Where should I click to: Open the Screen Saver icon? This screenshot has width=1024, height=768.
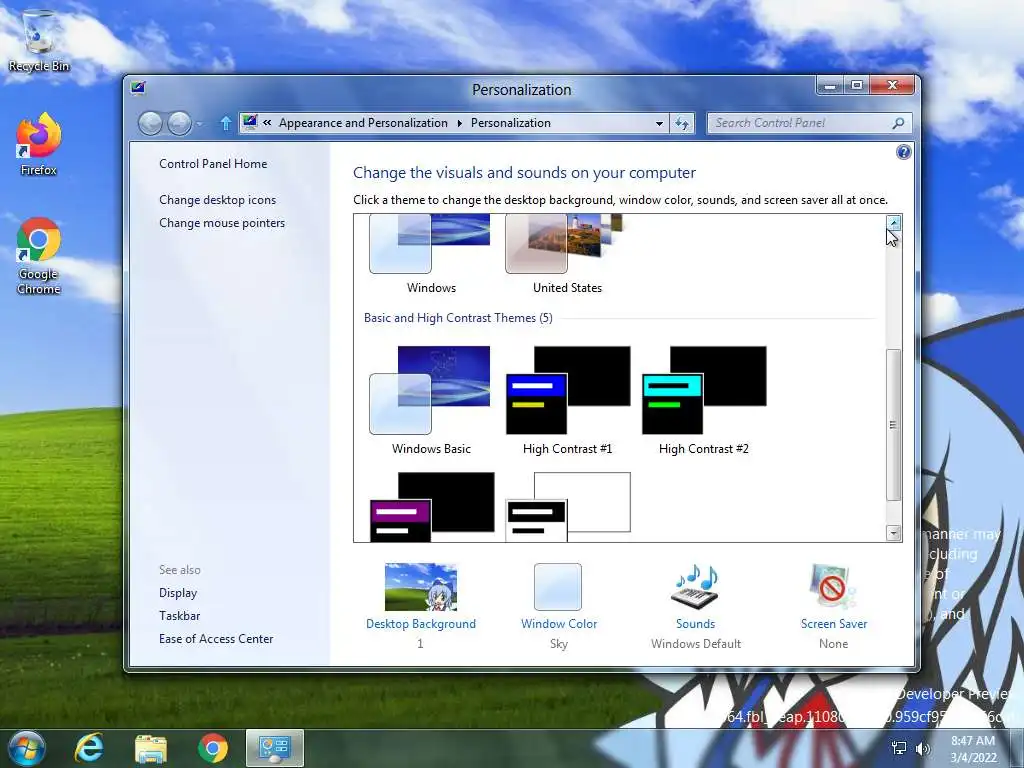click(x=833, y=587)
